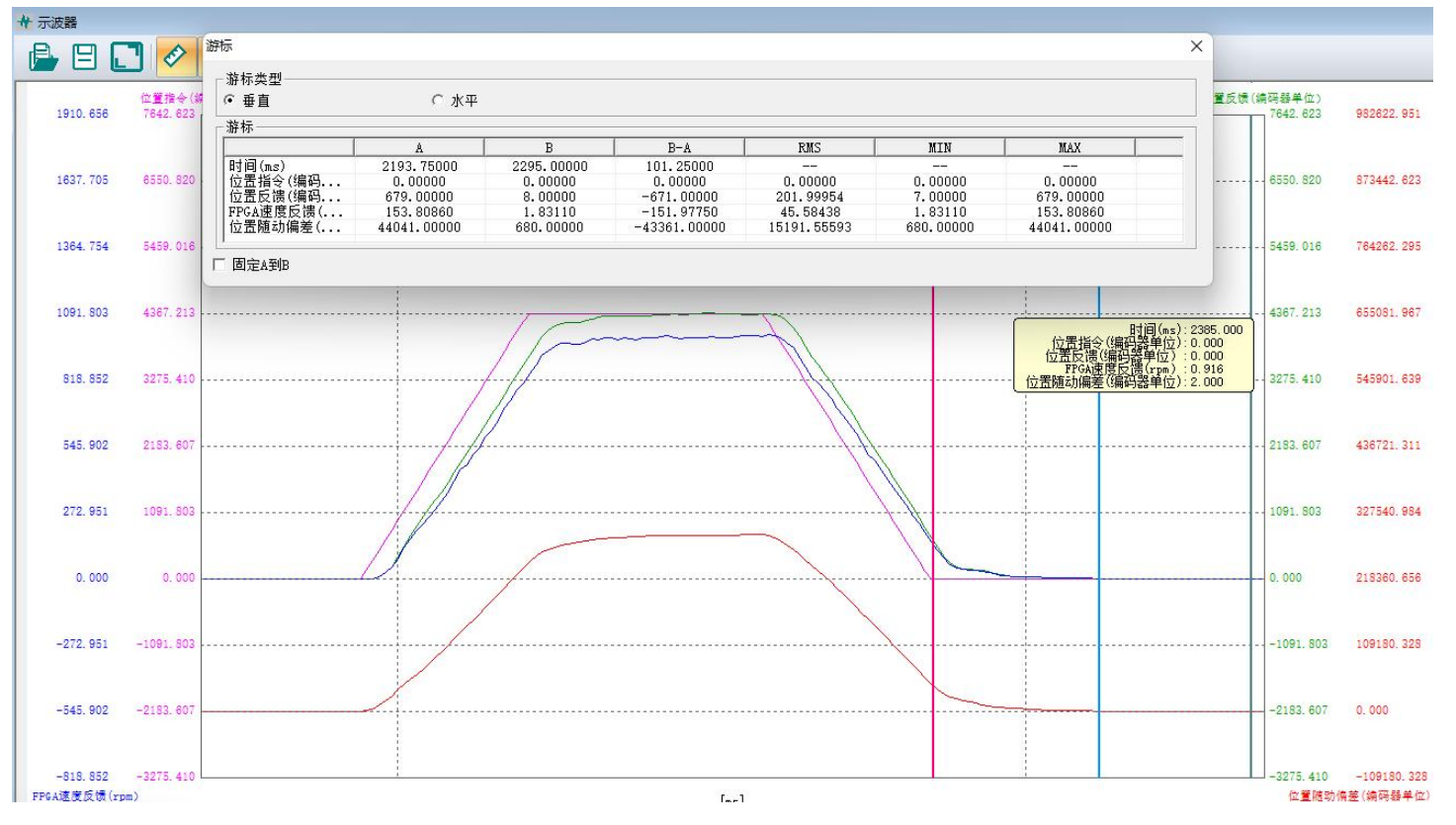Image resolution: width=1456 pixels, height=825 pixels.
Task: Select the 水平 horizontal cursor radio button
Action: coord(438,101)
